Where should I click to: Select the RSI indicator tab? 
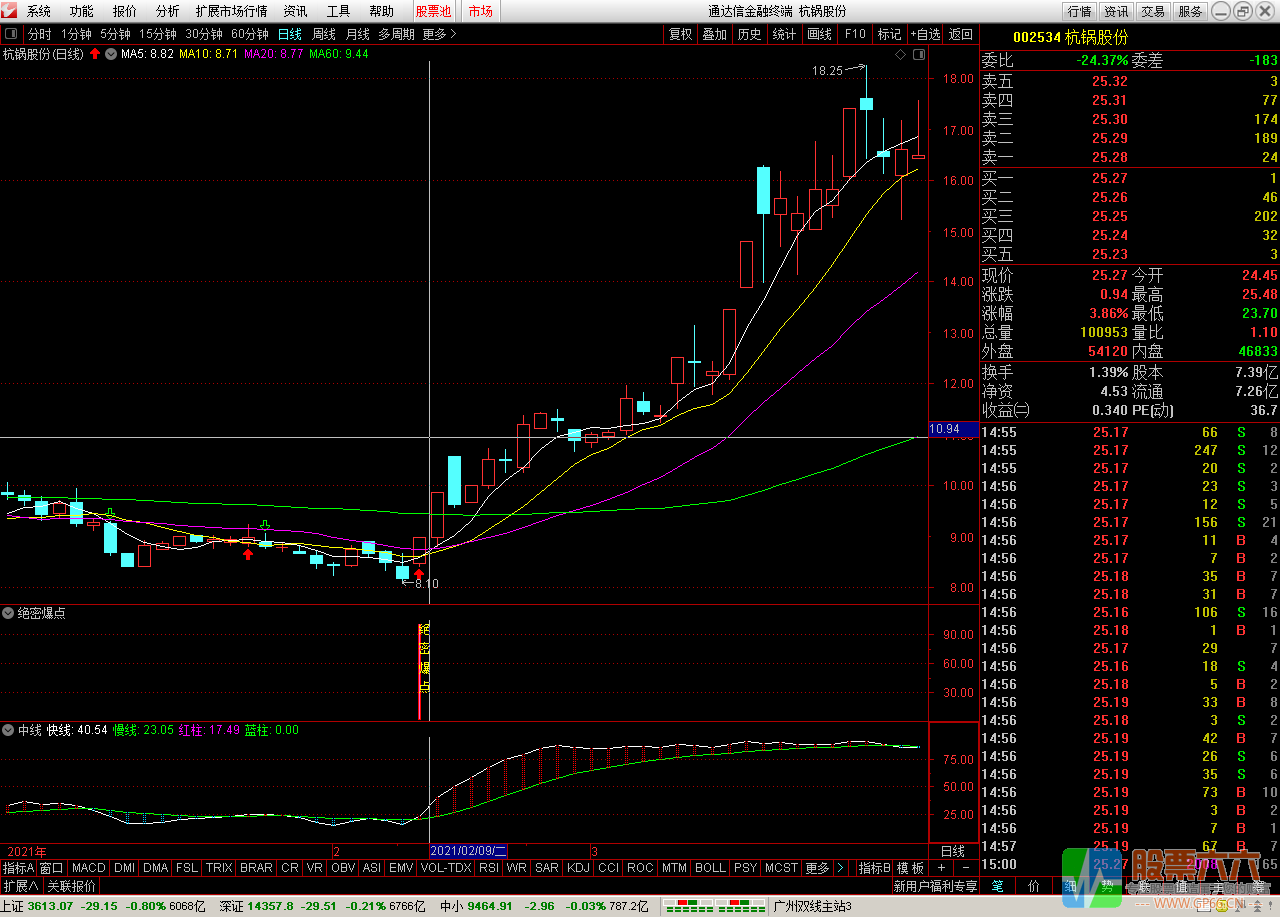489,867
